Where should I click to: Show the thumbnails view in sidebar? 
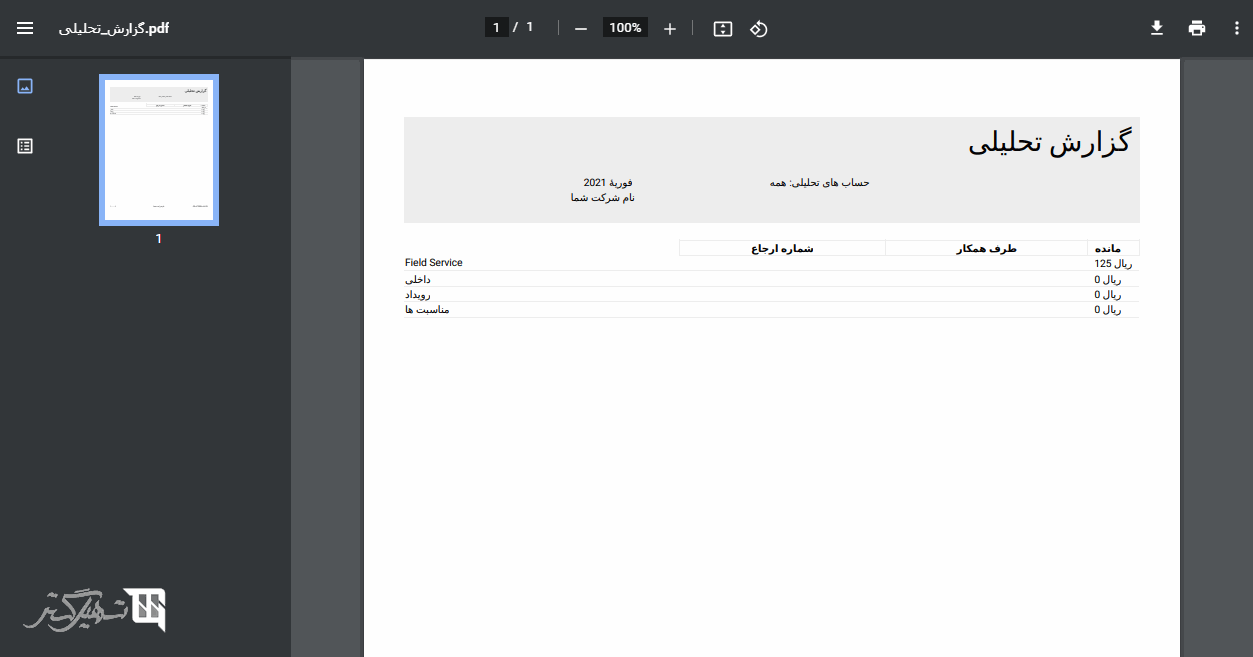pos(26,86)
